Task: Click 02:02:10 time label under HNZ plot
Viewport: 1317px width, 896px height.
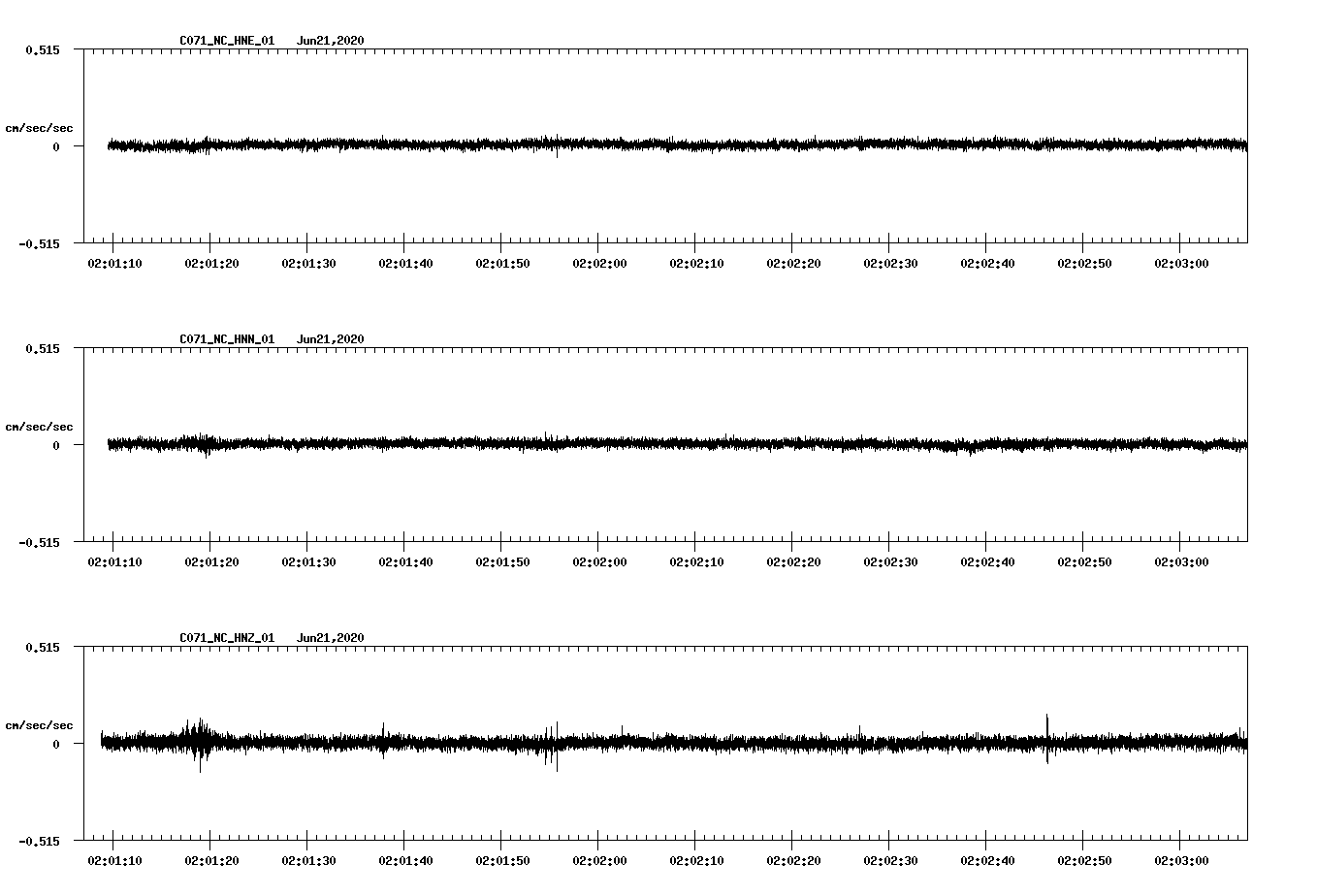Action: [696, 861]
